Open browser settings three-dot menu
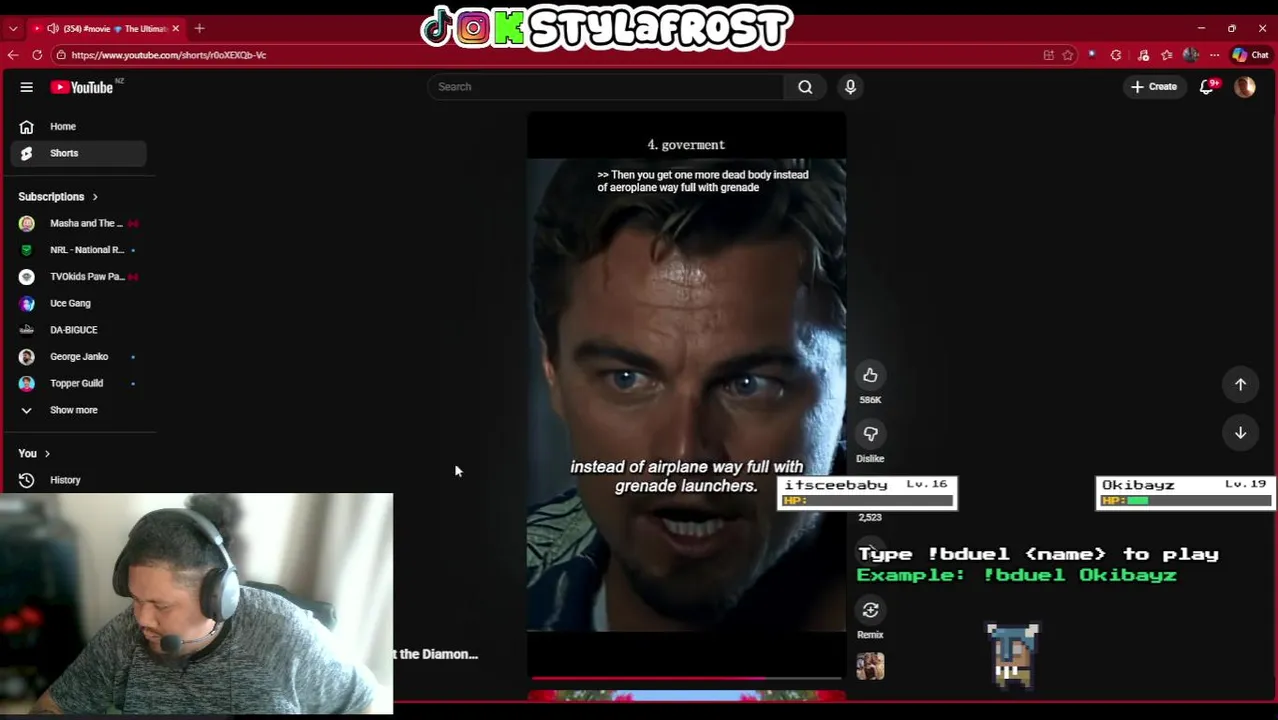 pos(1215,55)
